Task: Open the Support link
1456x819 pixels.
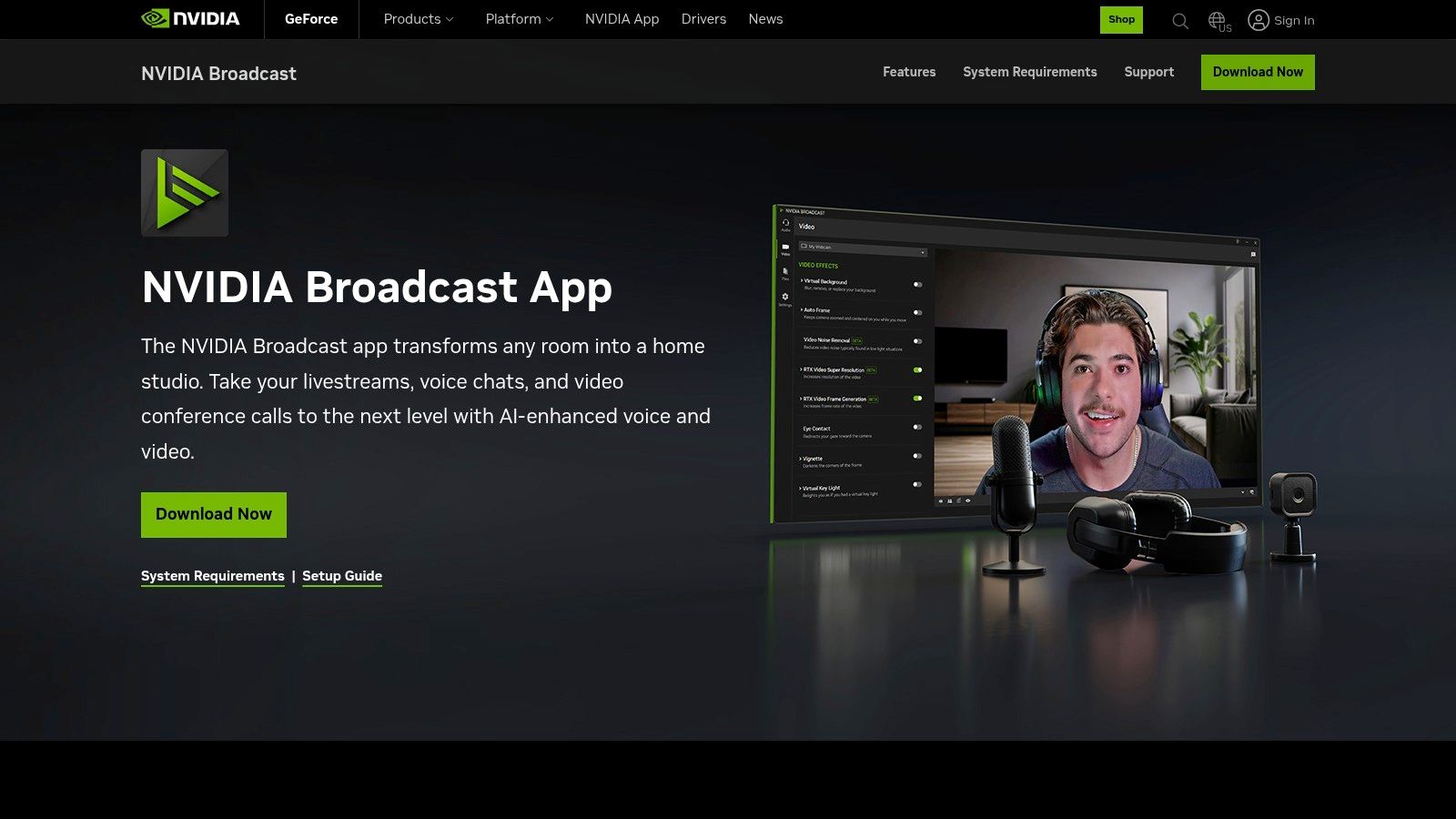Action: (x=1149, y=72)
